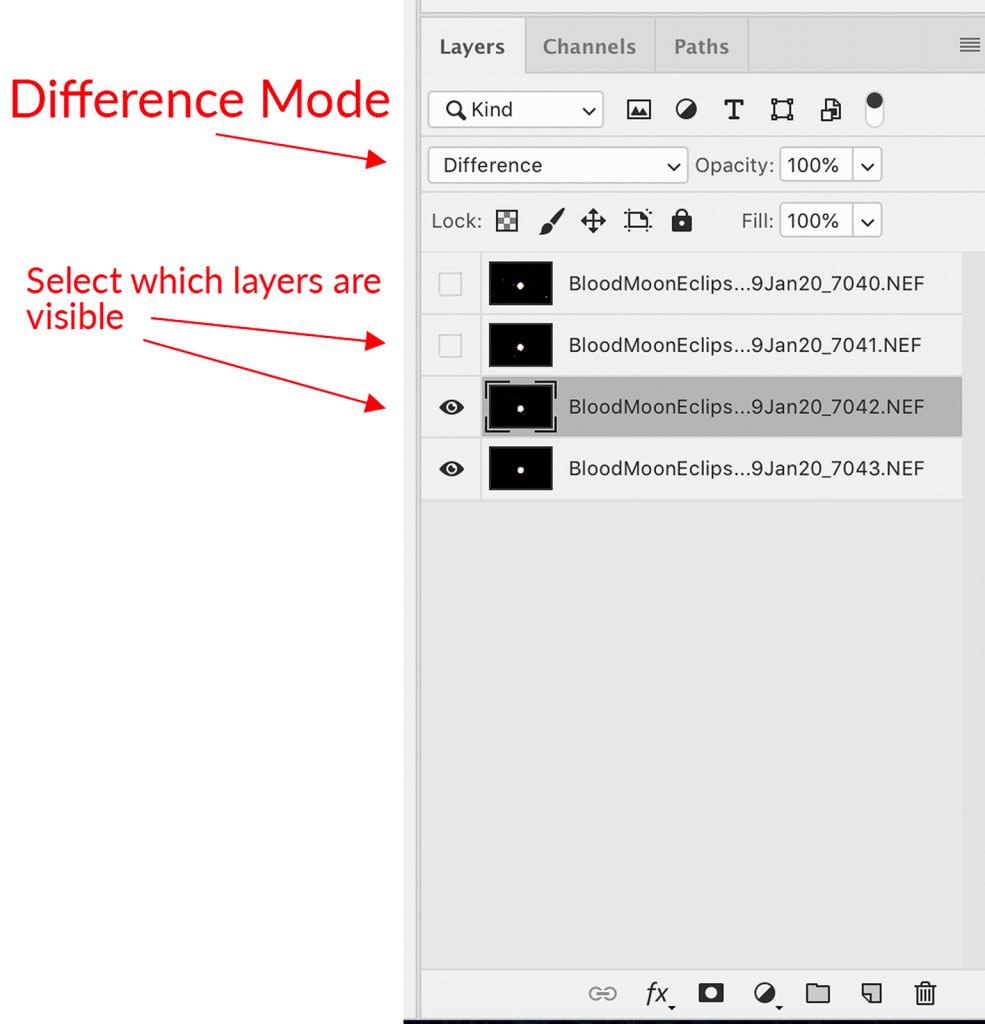Create a new group folder icon
The image size is (985, 1024).
[818, 993]
